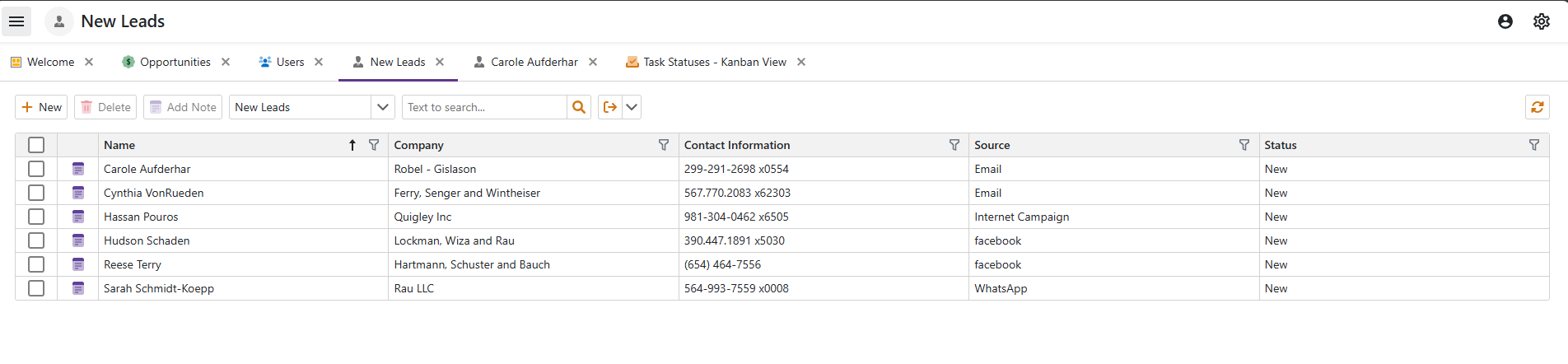Switch to the Carole Aufderhar tab
This screenshot has width=1568, height=364.
[x=534, y=62]
